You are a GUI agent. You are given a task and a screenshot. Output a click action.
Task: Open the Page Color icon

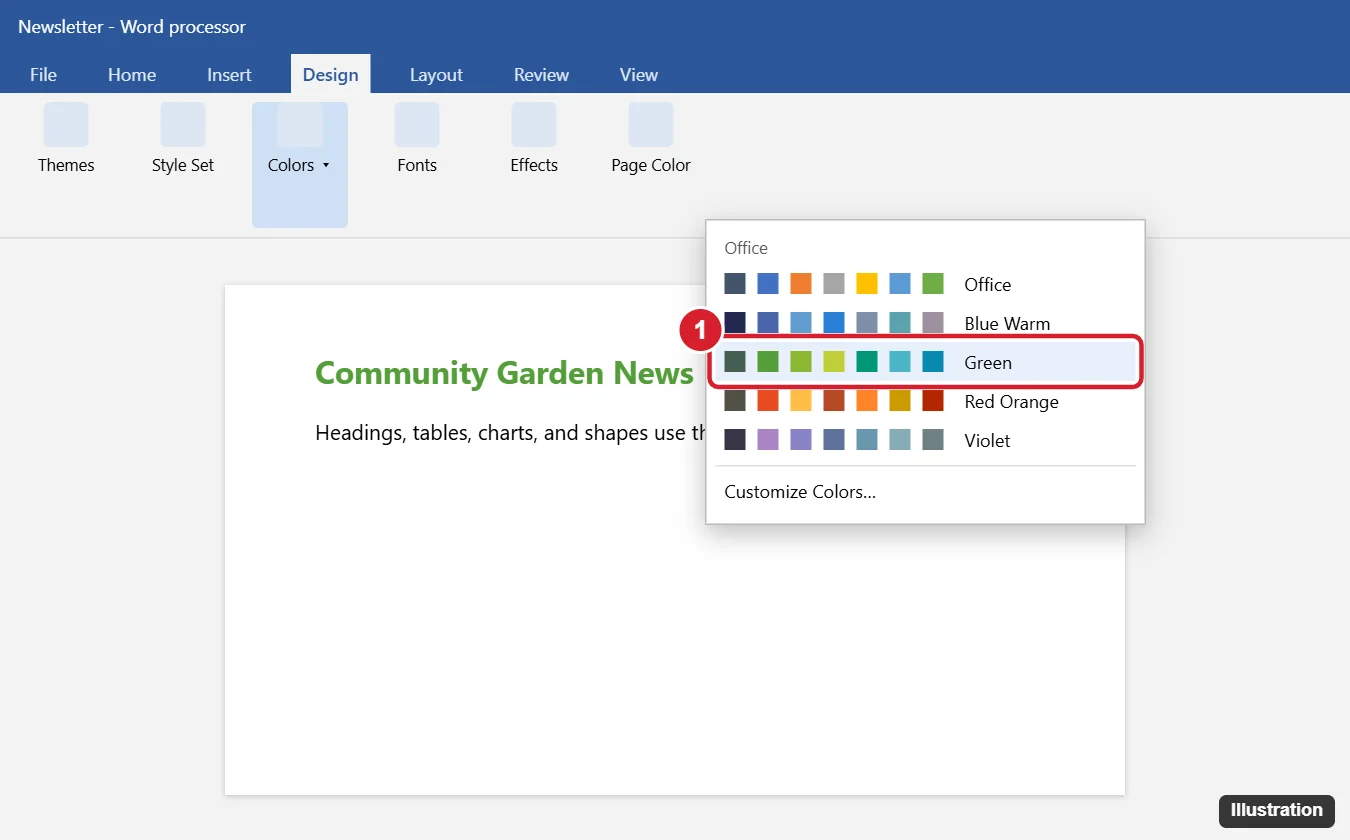651,125
